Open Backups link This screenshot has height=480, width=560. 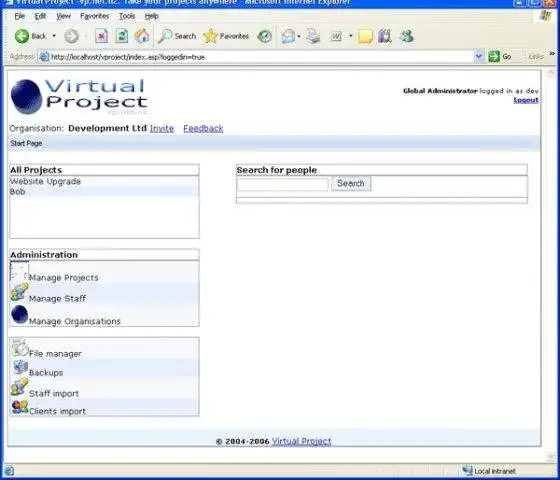point(46,373)
